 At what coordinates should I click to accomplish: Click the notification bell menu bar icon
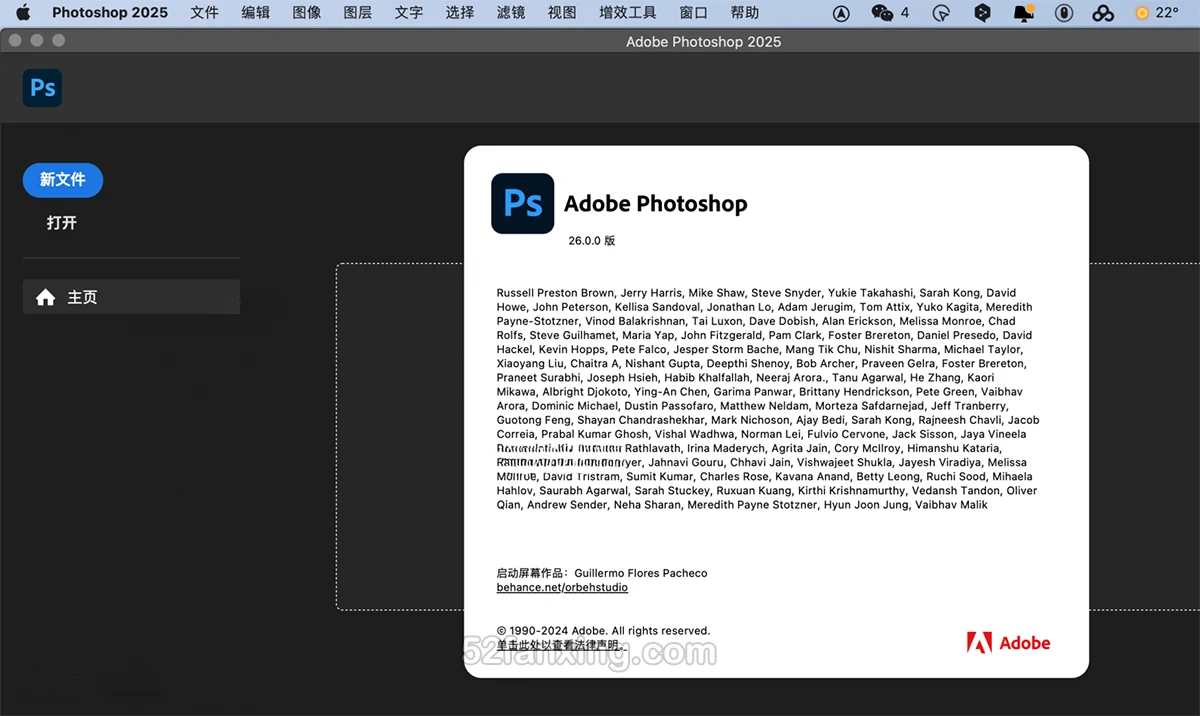coord(1023,13)
